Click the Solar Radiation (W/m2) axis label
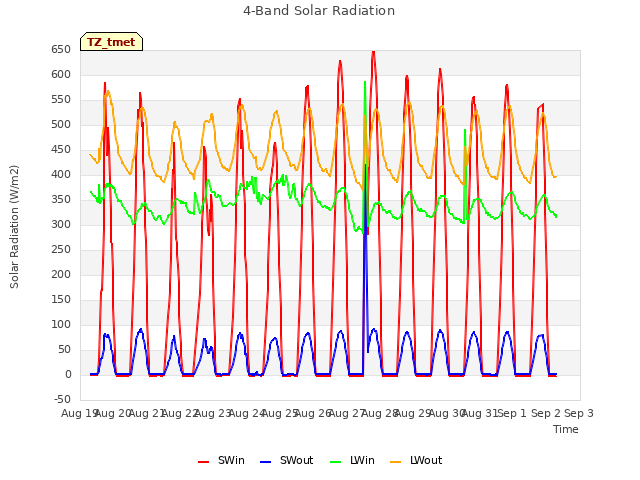 14,227
